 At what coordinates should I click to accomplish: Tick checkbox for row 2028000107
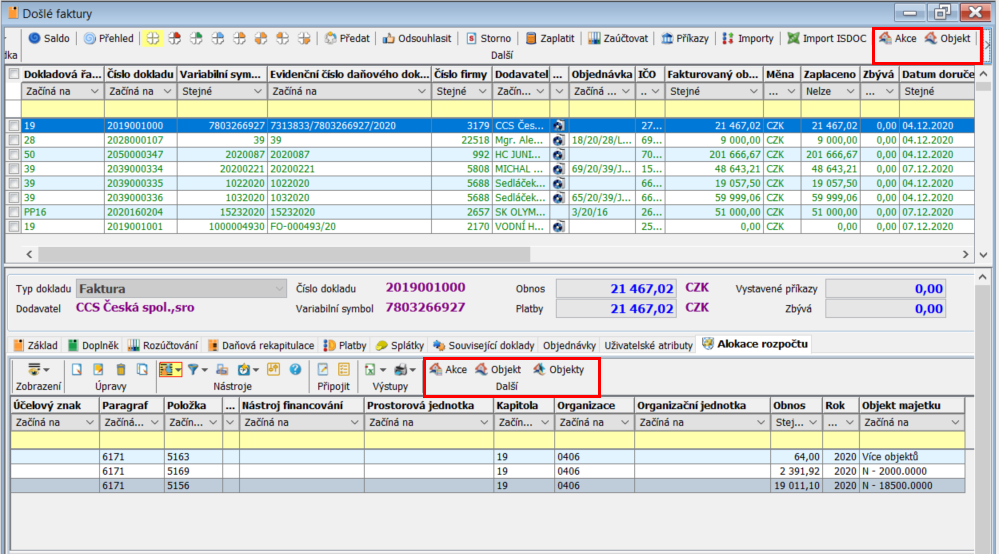click(13, 141)
